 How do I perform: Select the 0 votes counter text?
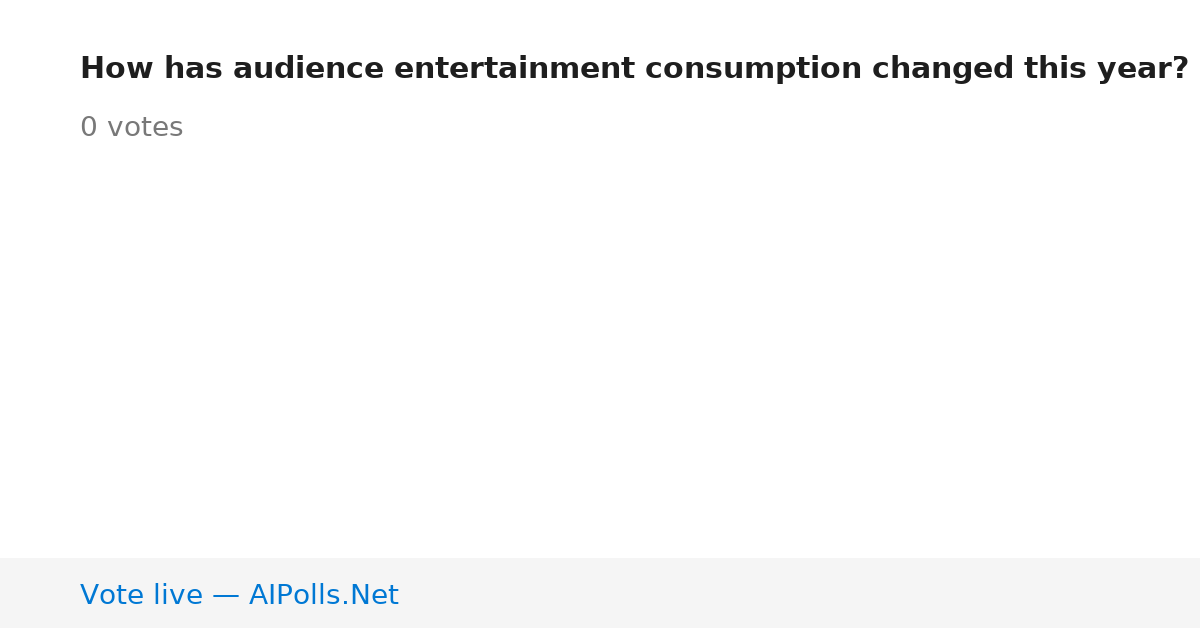click(x=131, y=128)
